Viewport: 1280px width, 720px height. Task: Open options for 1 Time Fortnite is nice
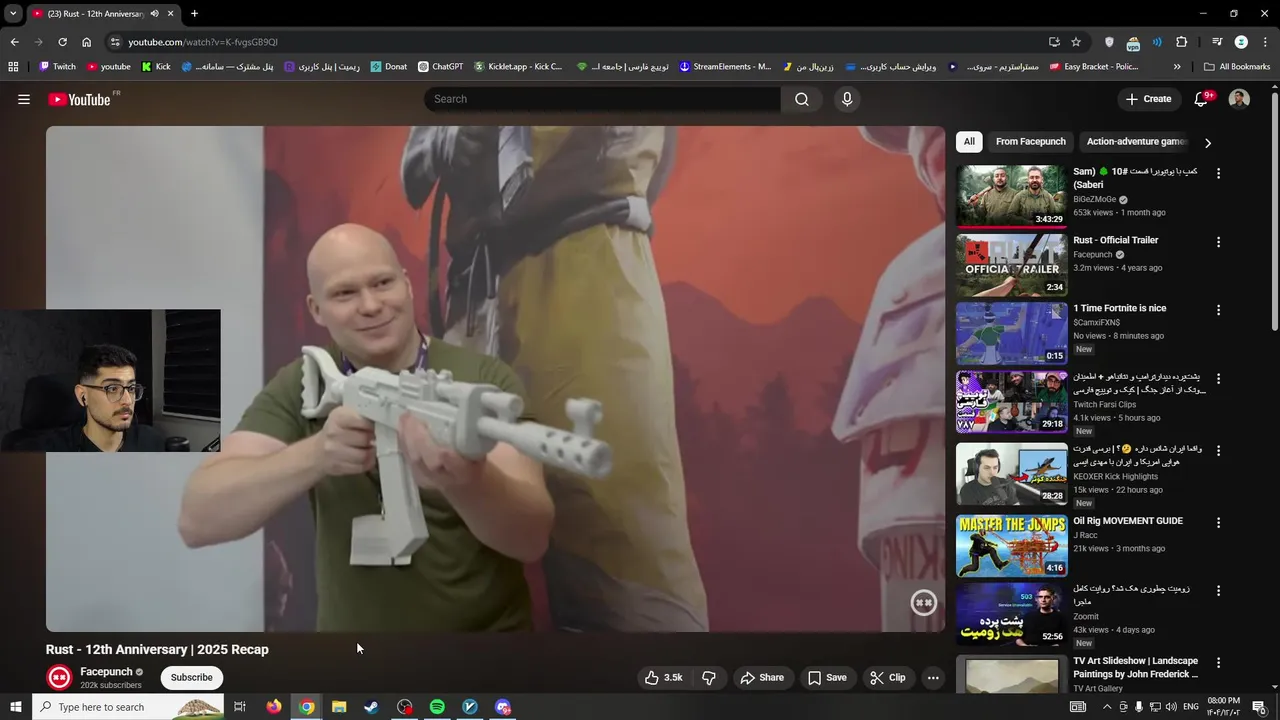(1218, 311)
